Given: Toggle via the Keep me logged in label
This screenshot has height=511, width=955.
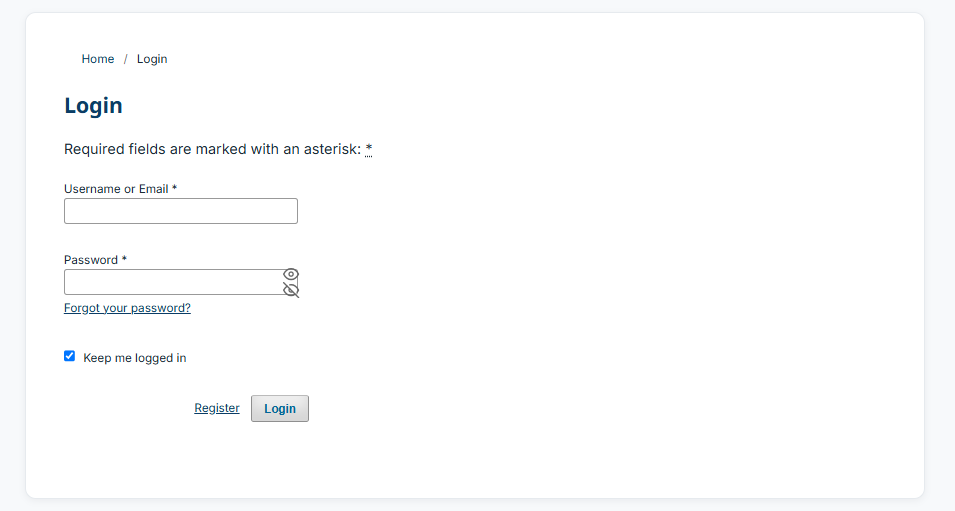Looking at the screenshot, I should coord(135,358).
